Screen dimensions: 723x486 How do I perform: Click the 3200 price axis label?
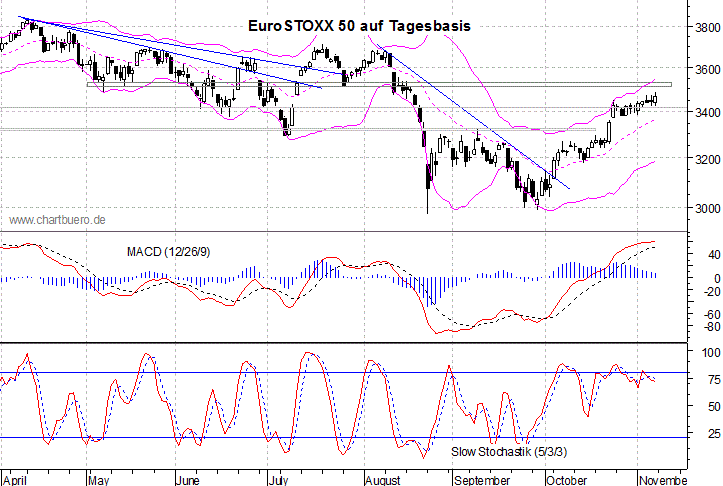[706, 159]
